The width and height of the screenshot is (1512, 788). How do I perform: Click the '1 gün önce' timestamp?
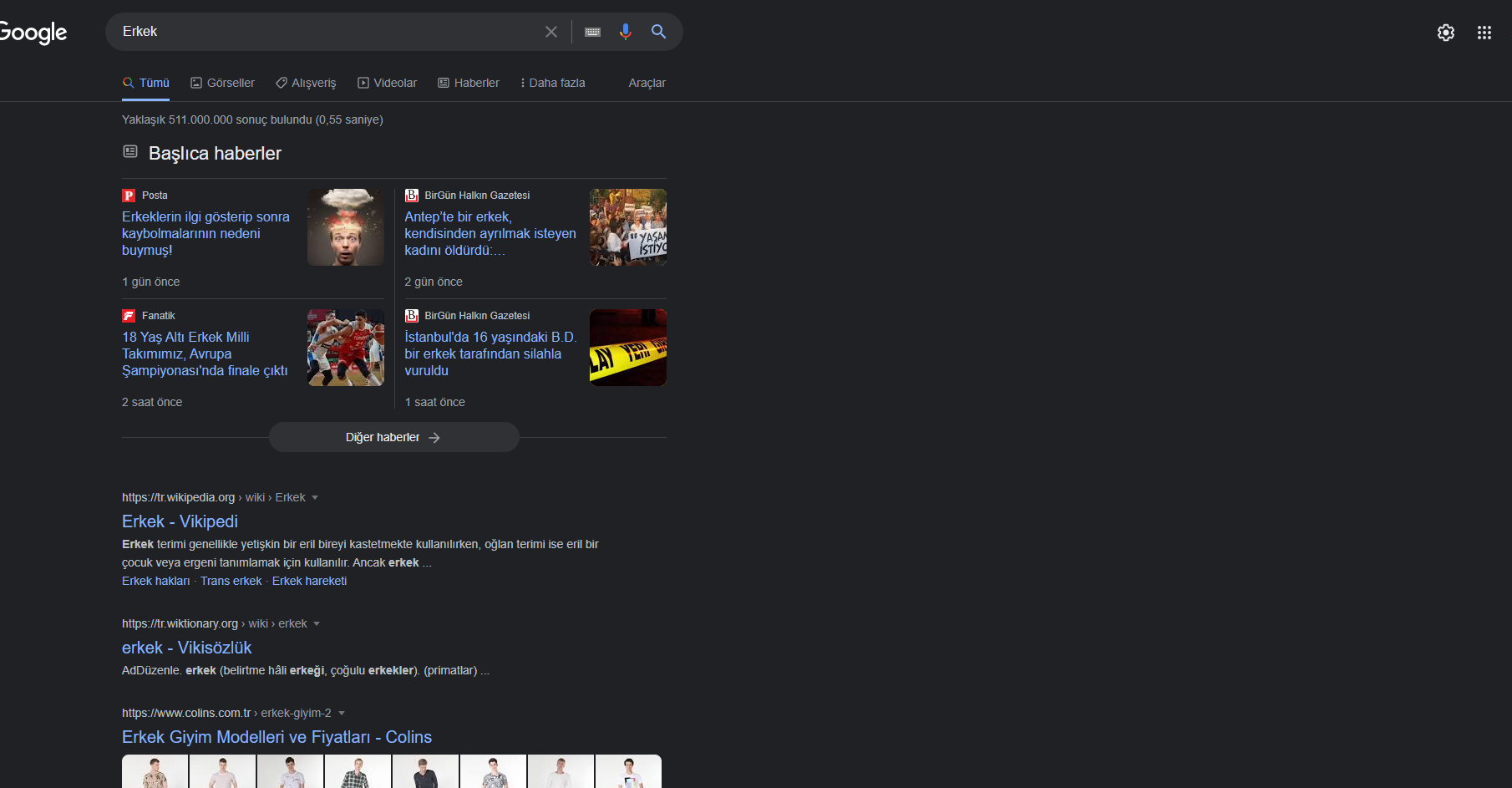coord(151,282)
